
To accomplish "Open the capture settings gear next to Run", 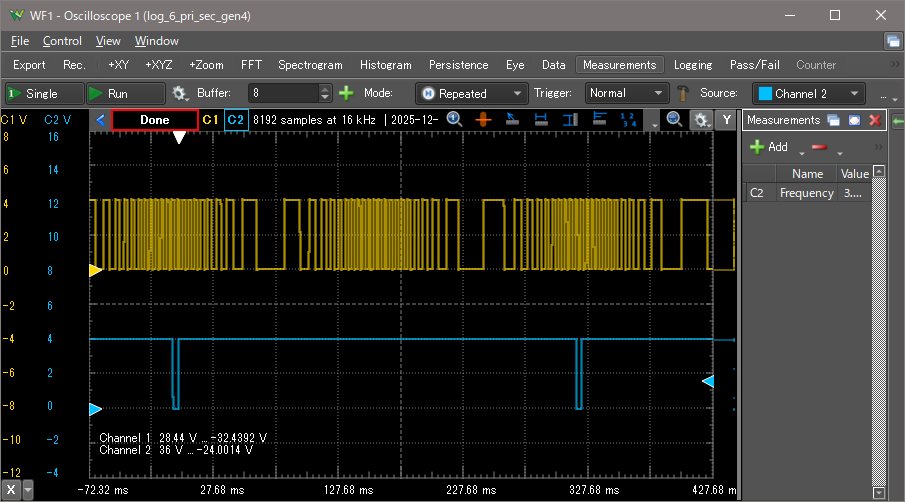I will (180, 93).
